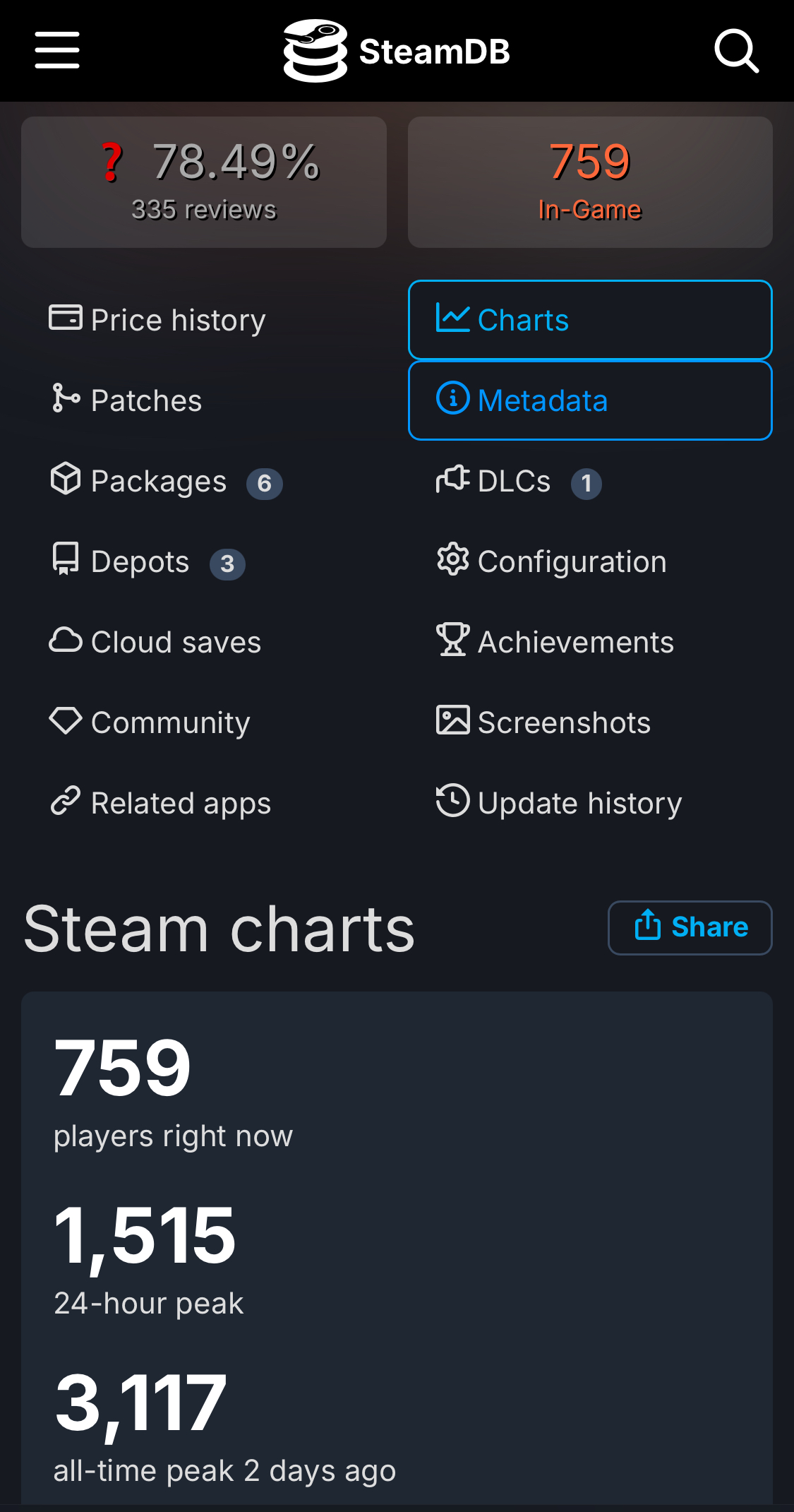The image size is (794, 1512).
Task: Tap the search magnifier icon
Action: click(736, 51)
